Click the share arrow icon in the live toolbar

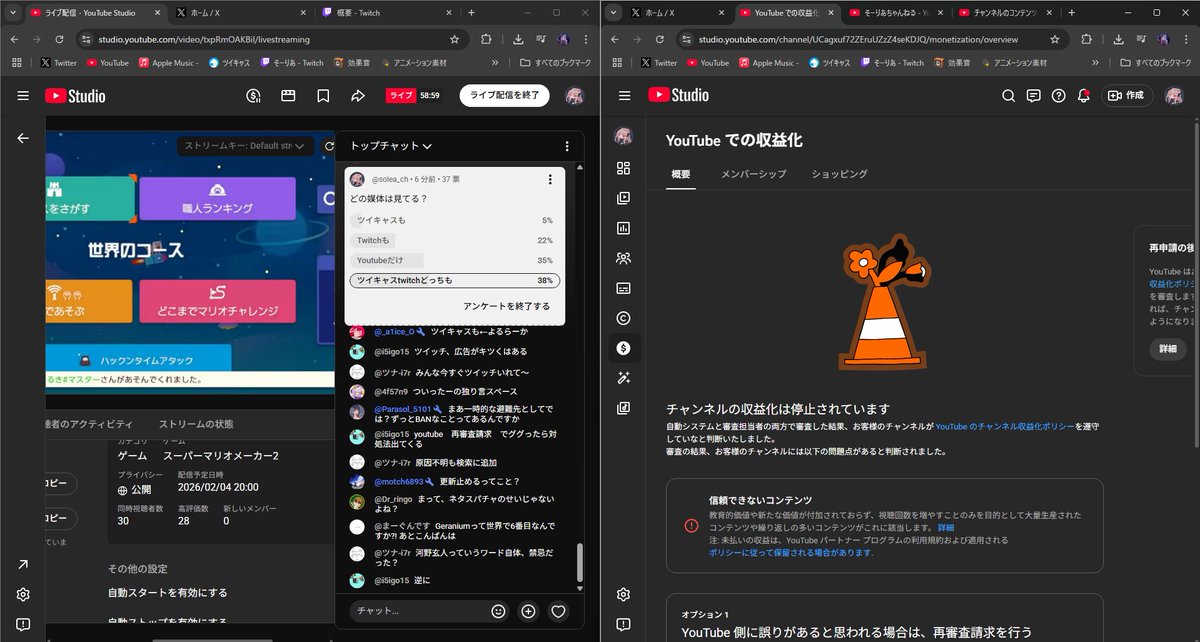358,95
